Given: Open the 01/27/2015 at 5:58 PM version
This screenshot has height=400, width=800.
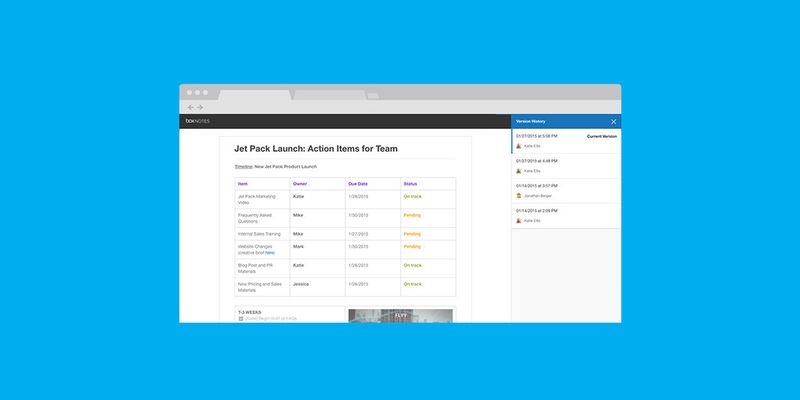Looking at the screenshot, I should click(x=566, y=141).
